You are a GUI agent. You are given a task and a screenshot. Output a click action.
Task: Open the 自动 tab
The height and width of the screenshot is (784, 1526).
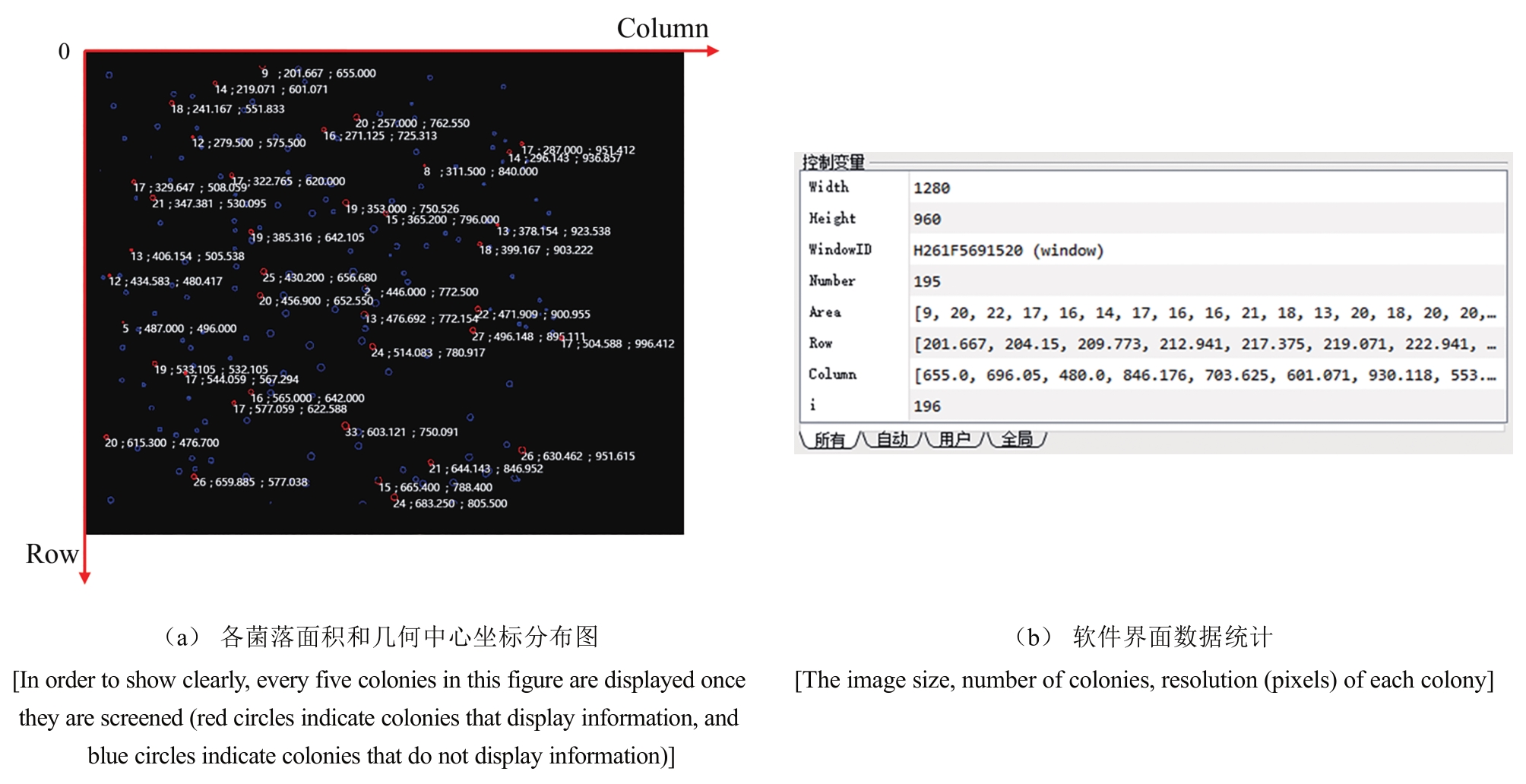click(892, 440)
